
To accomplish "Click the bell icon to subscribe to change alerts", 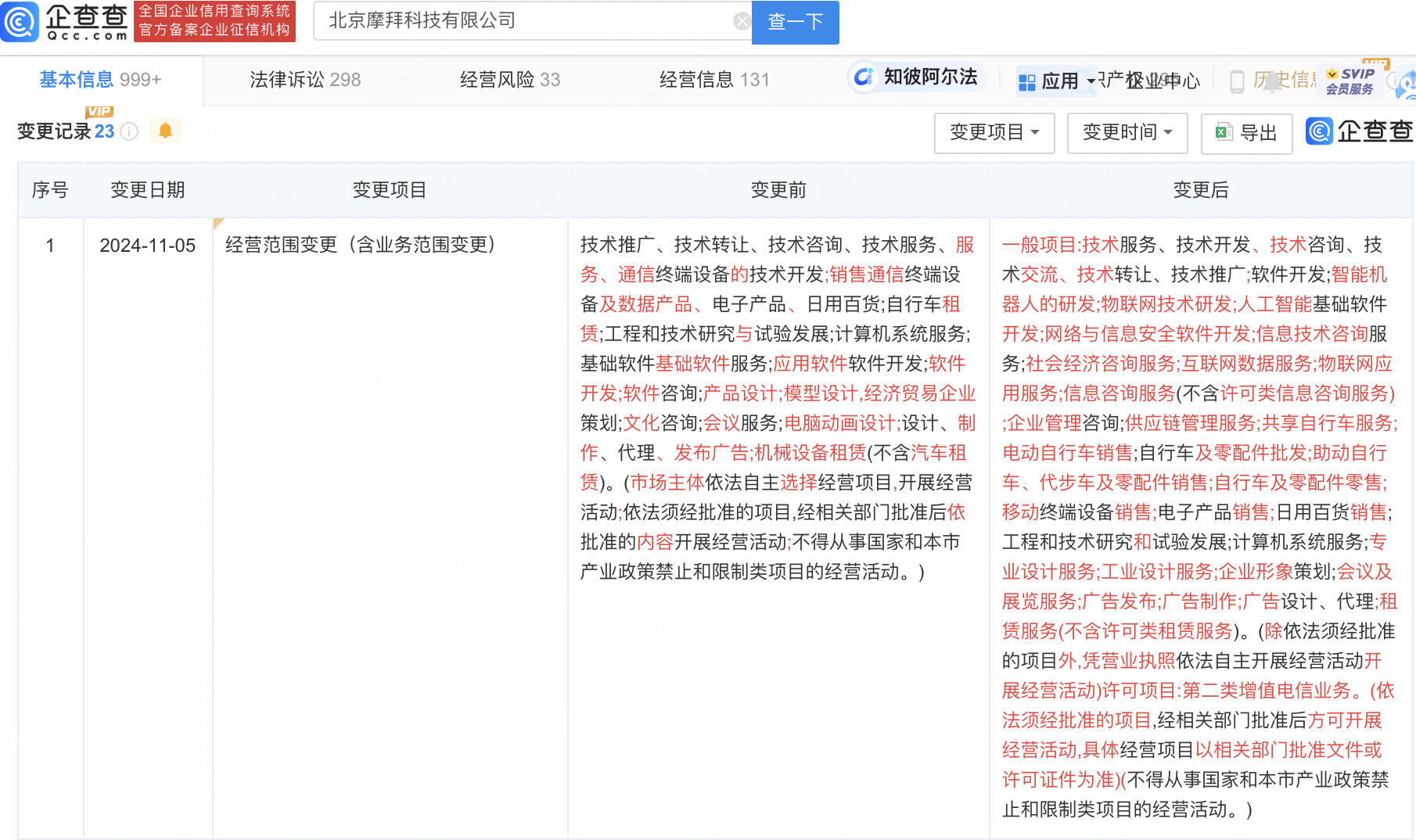I will [x=165, y=130].
